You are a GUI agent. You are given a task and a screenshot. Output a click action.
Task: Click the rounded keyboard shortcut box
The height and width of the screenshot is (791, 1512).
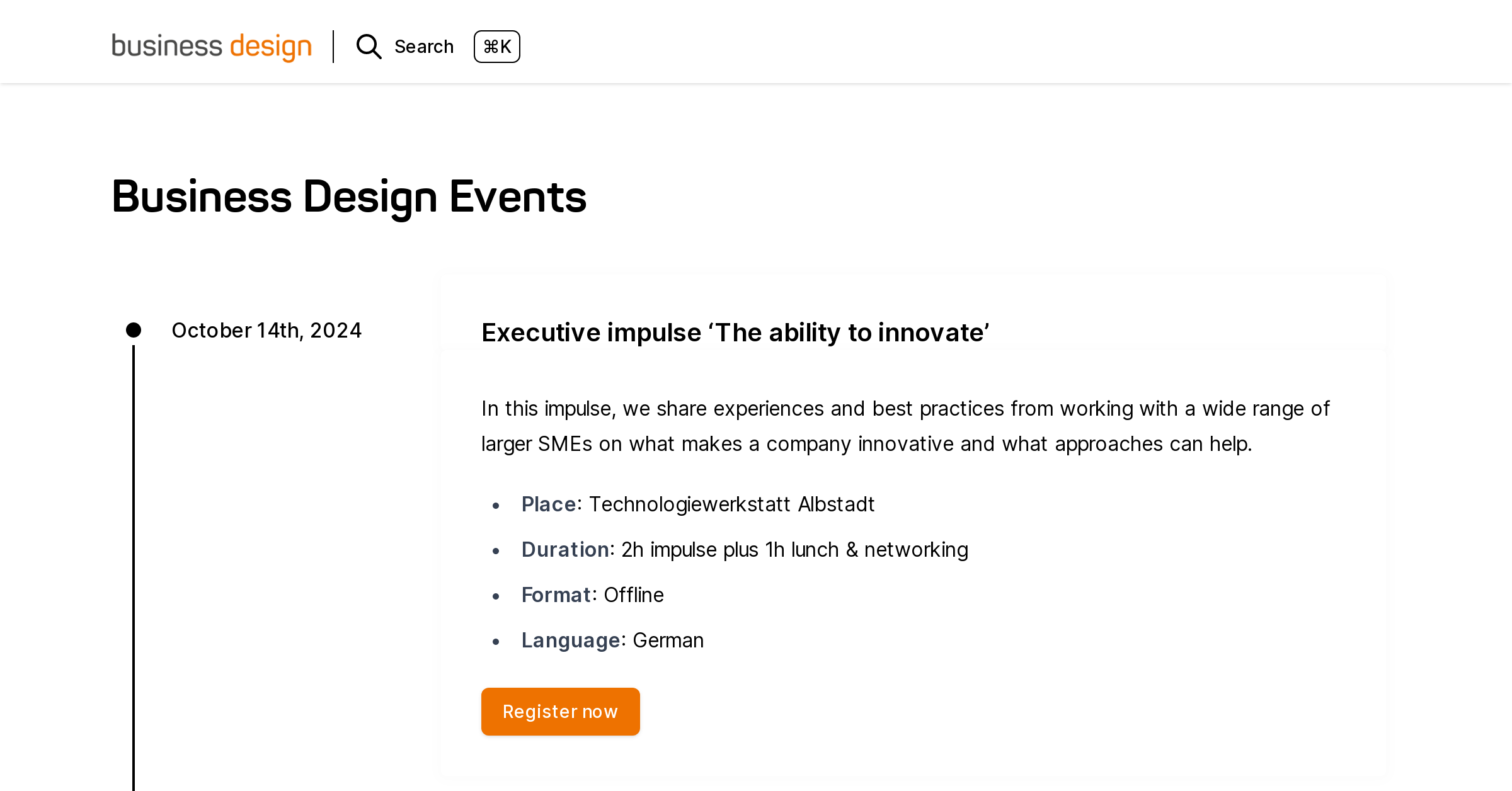pos(496,47)
